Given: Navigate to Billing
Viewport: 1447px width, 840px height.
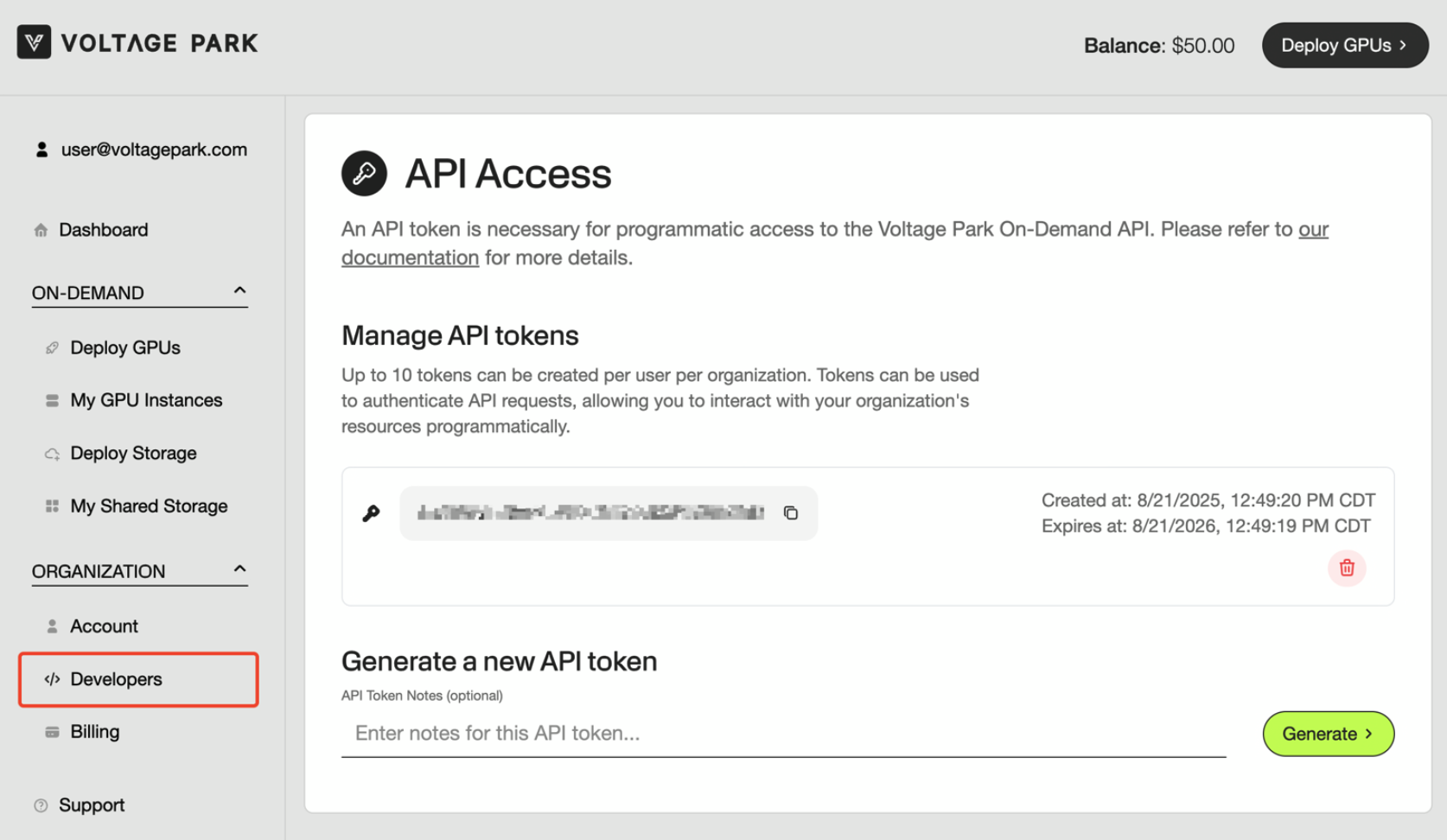Looking at the screenshot, I should coord(95,731).
